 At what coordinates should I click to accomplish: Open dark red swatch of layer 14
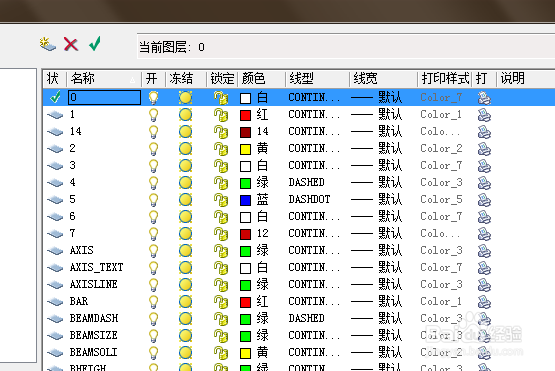tap(245, 132)
